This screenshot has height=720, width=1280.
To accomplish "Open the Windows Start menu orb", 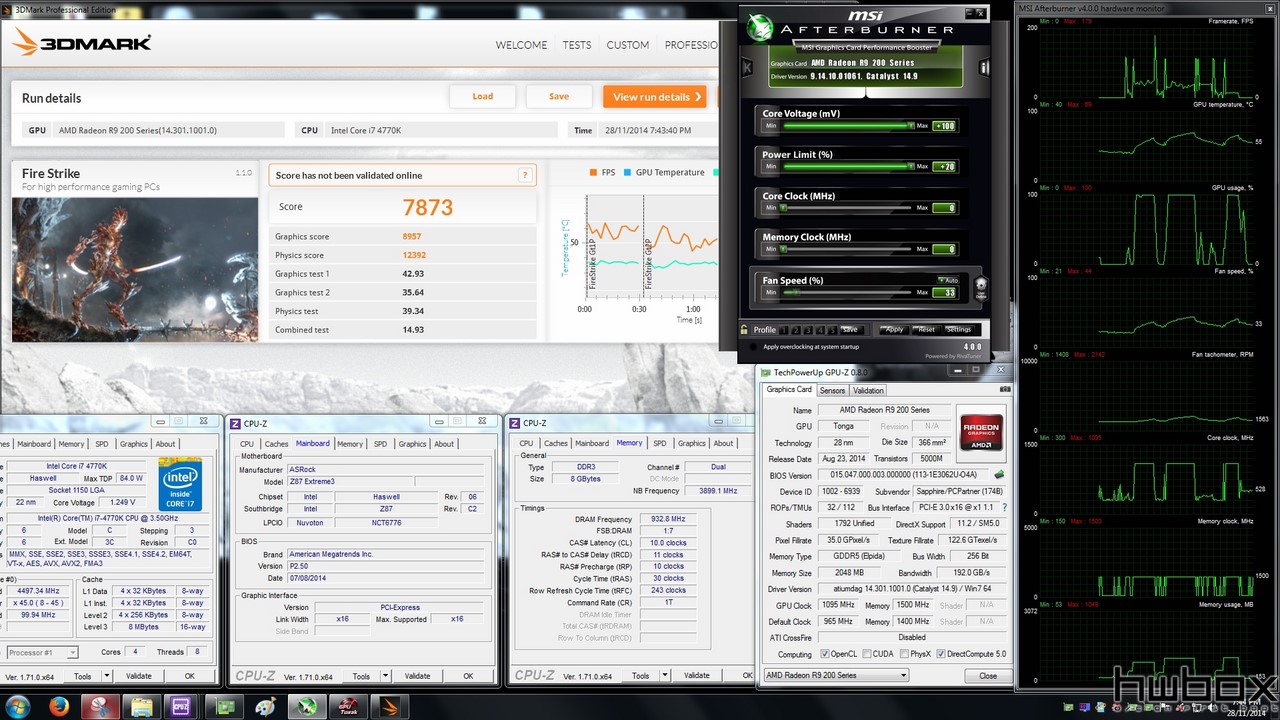I will (x=20, y=706).
